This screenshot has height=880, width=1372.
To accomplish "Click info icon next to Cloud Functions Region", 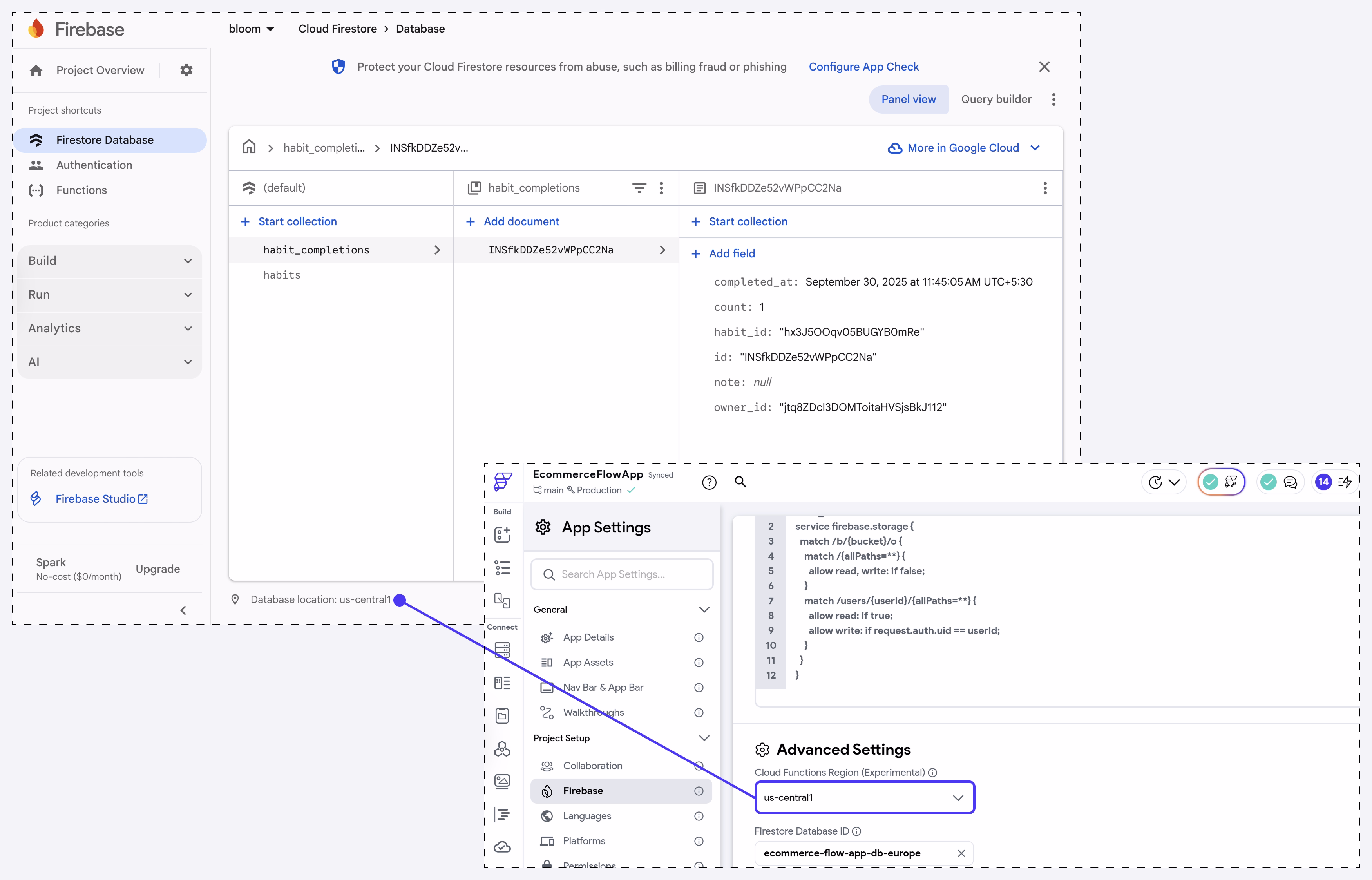I will pos(932,773).
